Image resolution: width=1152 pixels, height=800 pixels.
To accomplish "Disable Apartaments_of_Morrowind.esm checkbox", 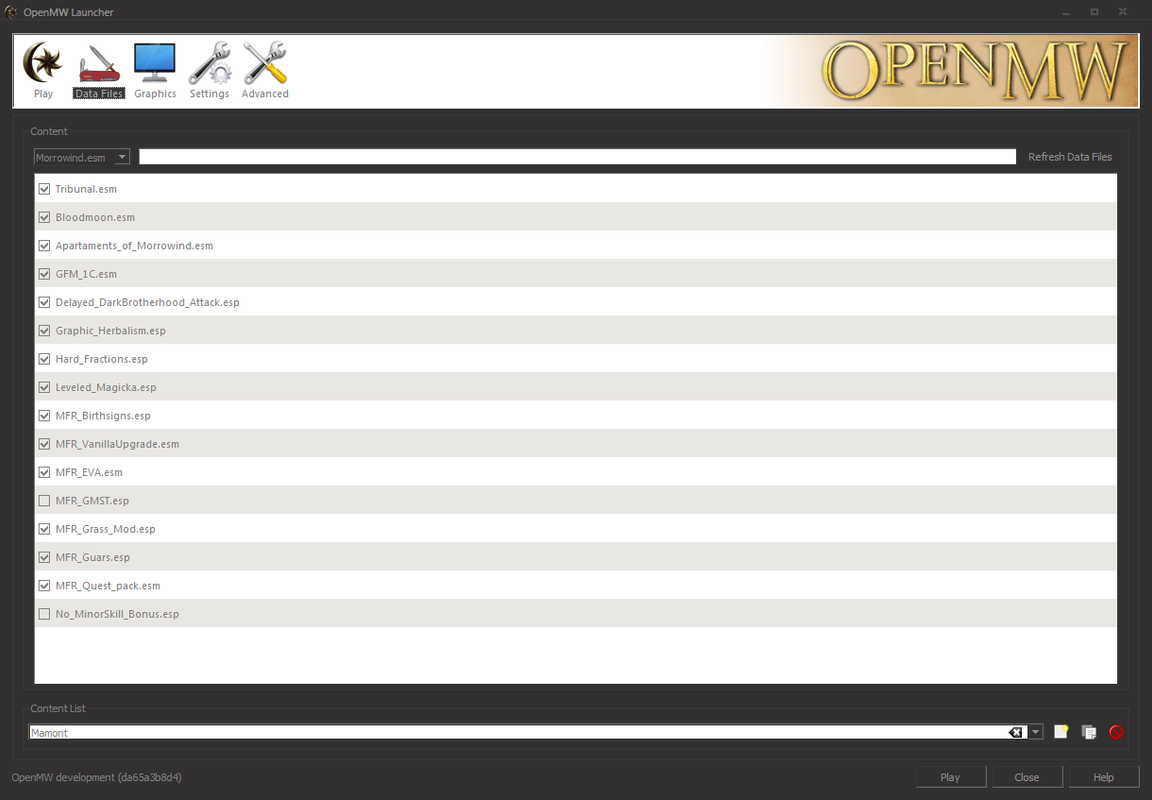I will 44,245.
